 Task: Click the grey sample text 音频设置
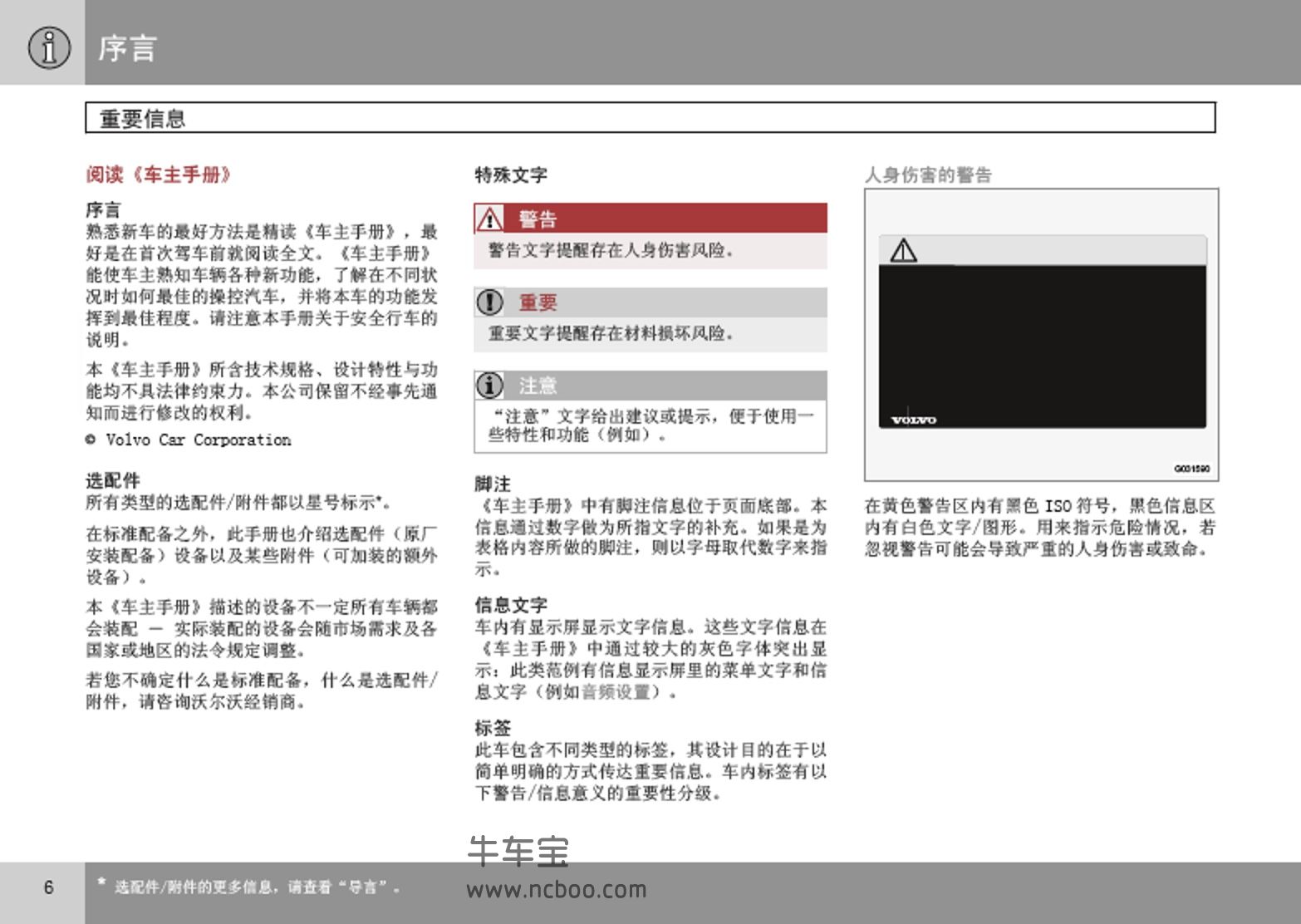point(615,691)
